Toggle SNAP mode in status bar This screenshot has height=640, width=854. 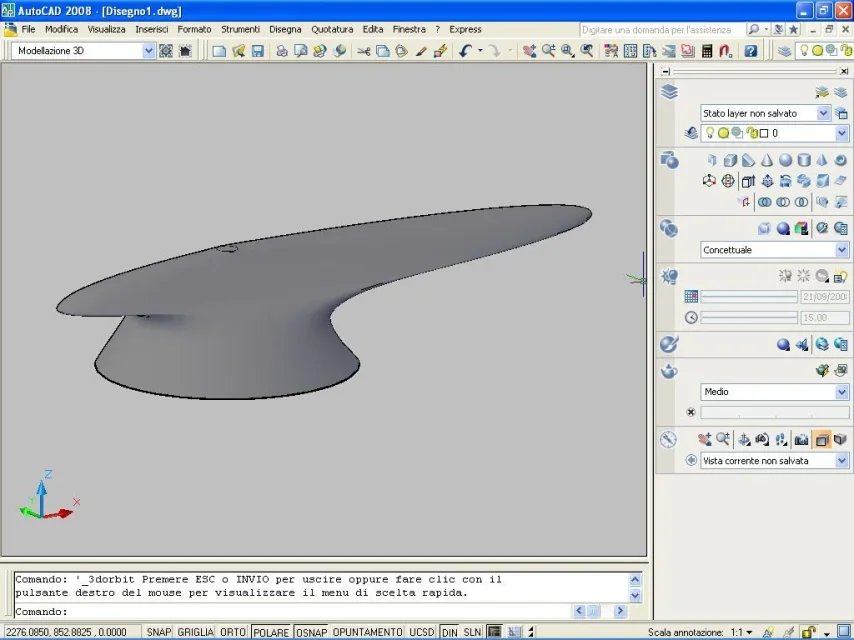click(x=158, y=632)
